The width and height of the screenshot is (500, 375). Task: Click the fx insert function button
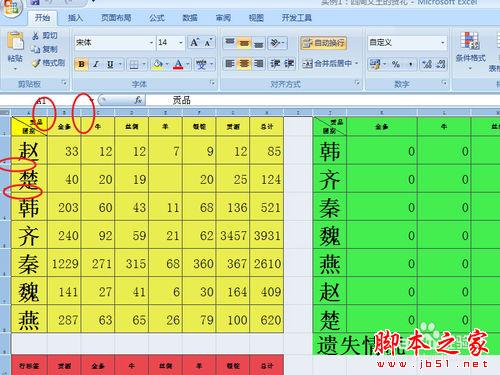click(x=138, y=100)
